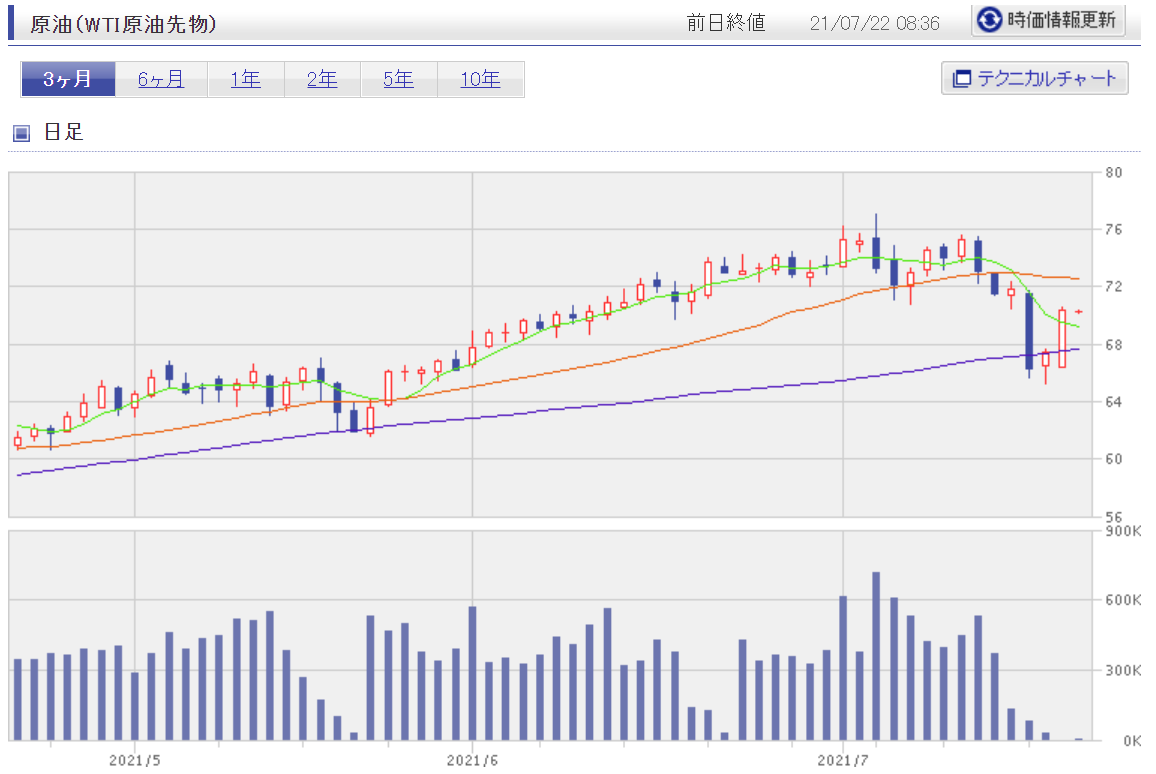The image size is (1156, 774).
Task: Select the 3ヶ月 period tab
Action: click(68, 79)
